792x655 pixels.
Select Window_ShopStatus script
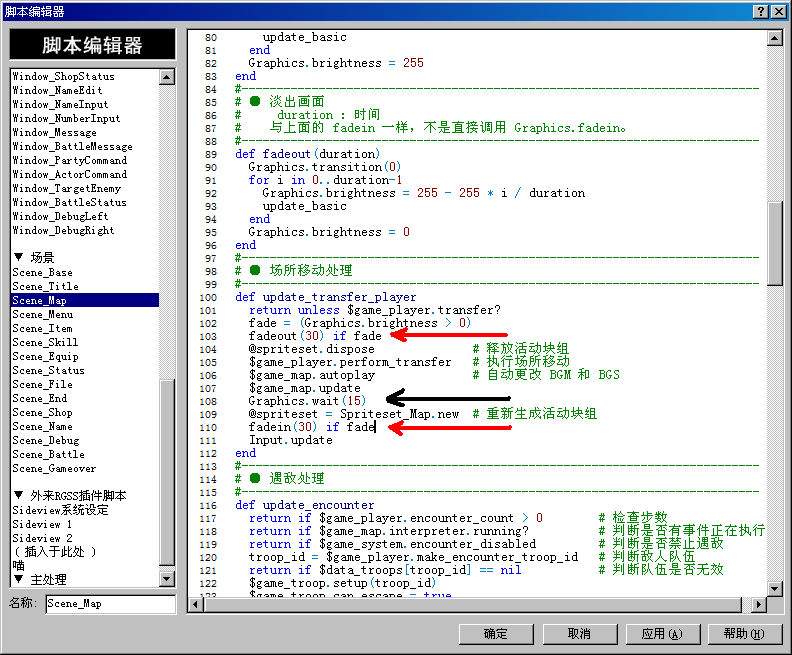[x=63, y=76]
